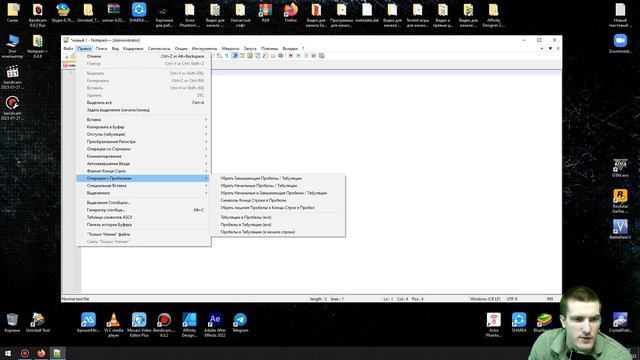The width and height of the screenshot is (640, 360).
Task: Choose Задать выделение (начало/конец)
Action: 144,110
